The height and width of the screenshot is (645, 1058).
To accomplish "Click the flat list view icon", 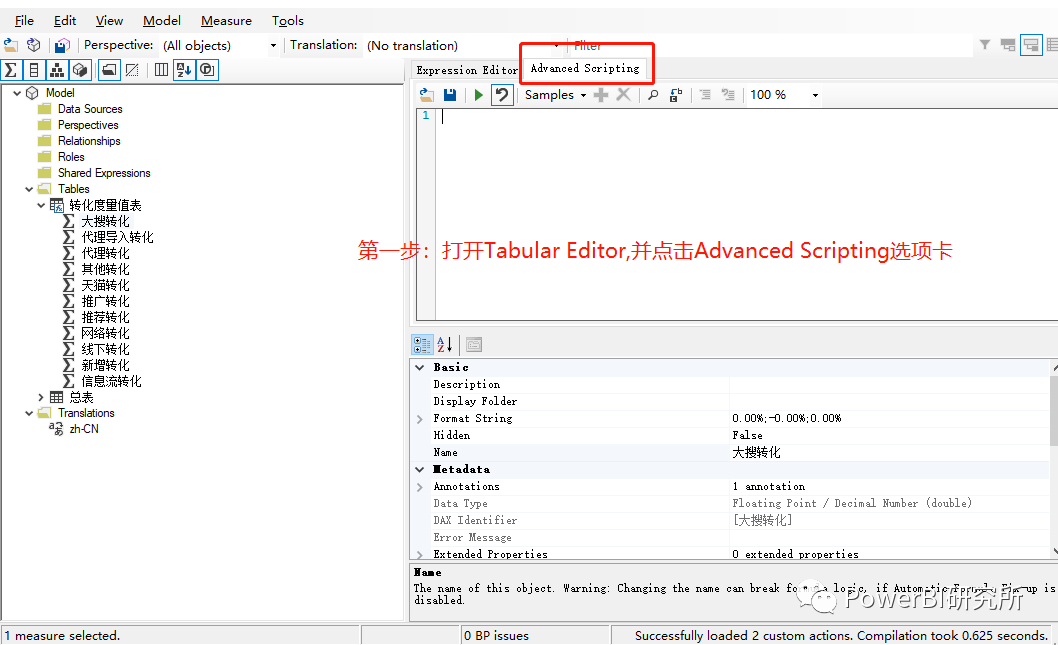I will [1052, 45].
